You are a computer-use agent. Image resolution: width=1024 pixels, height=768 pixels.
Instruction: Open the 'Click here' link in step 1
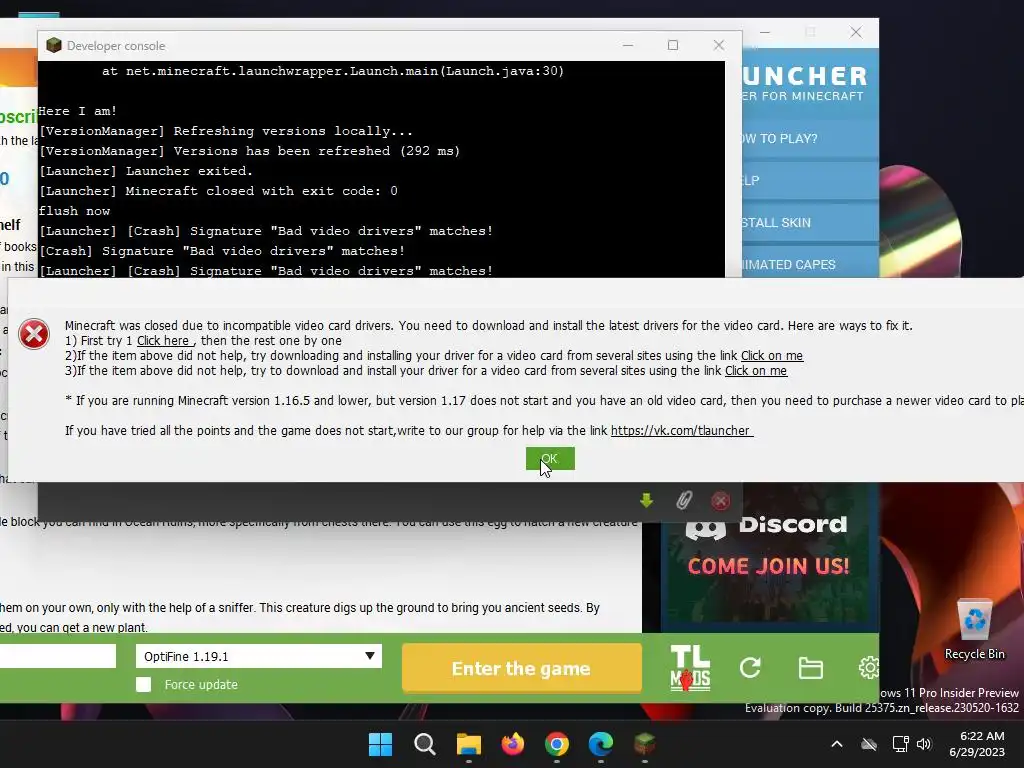(163, 340)
